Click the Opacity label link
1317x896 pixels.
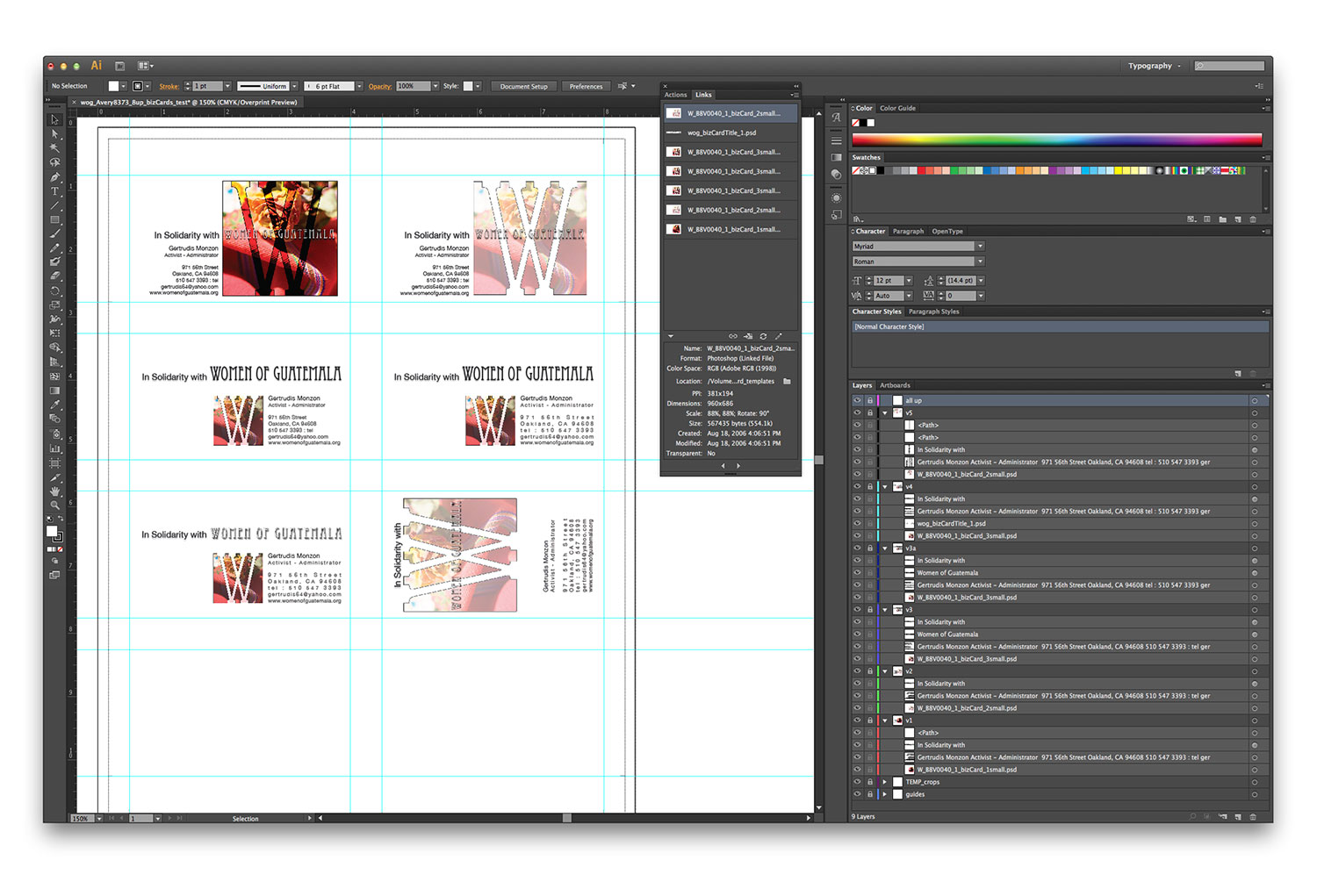[380, 86]
